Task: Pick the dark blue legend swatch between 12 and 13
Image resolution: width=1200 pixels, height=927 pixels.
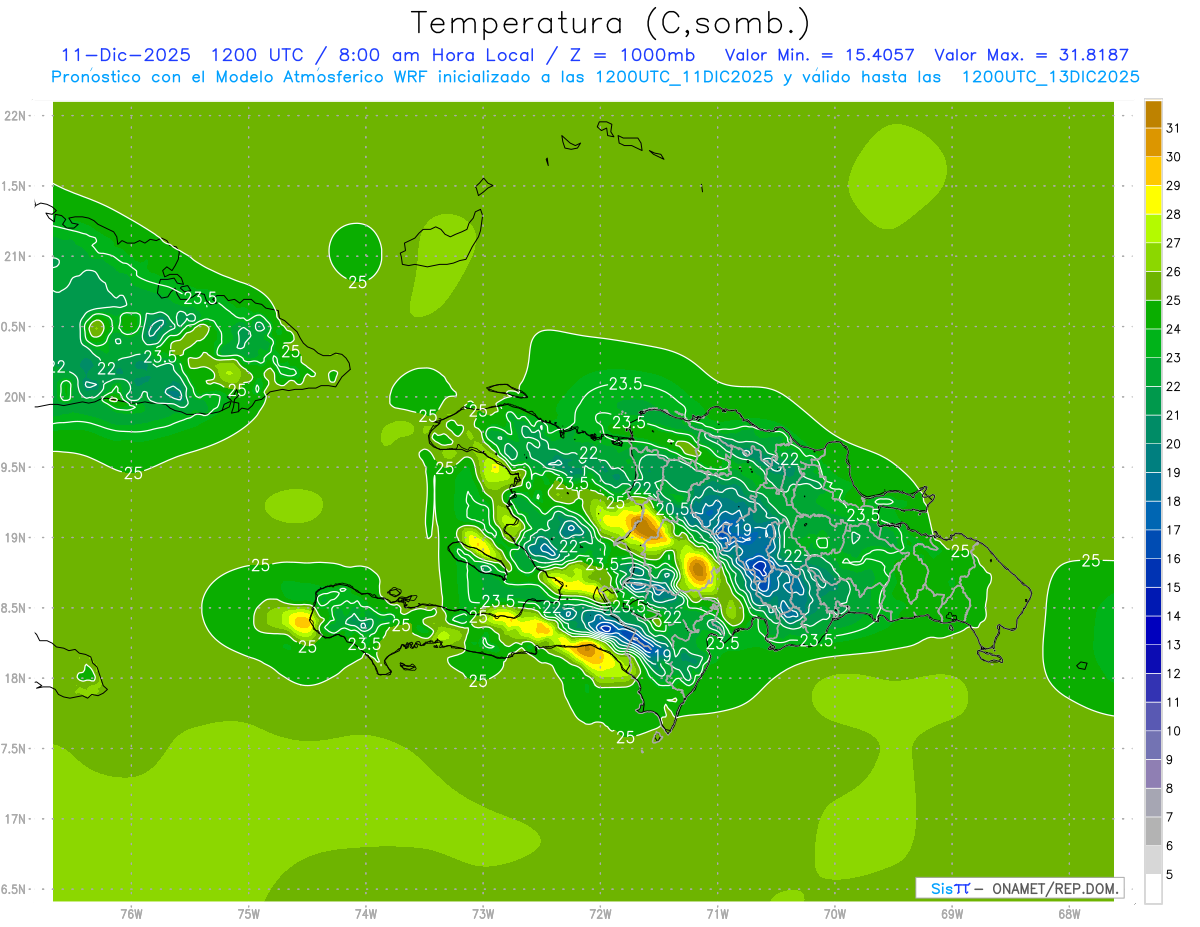Action: 1153,660
